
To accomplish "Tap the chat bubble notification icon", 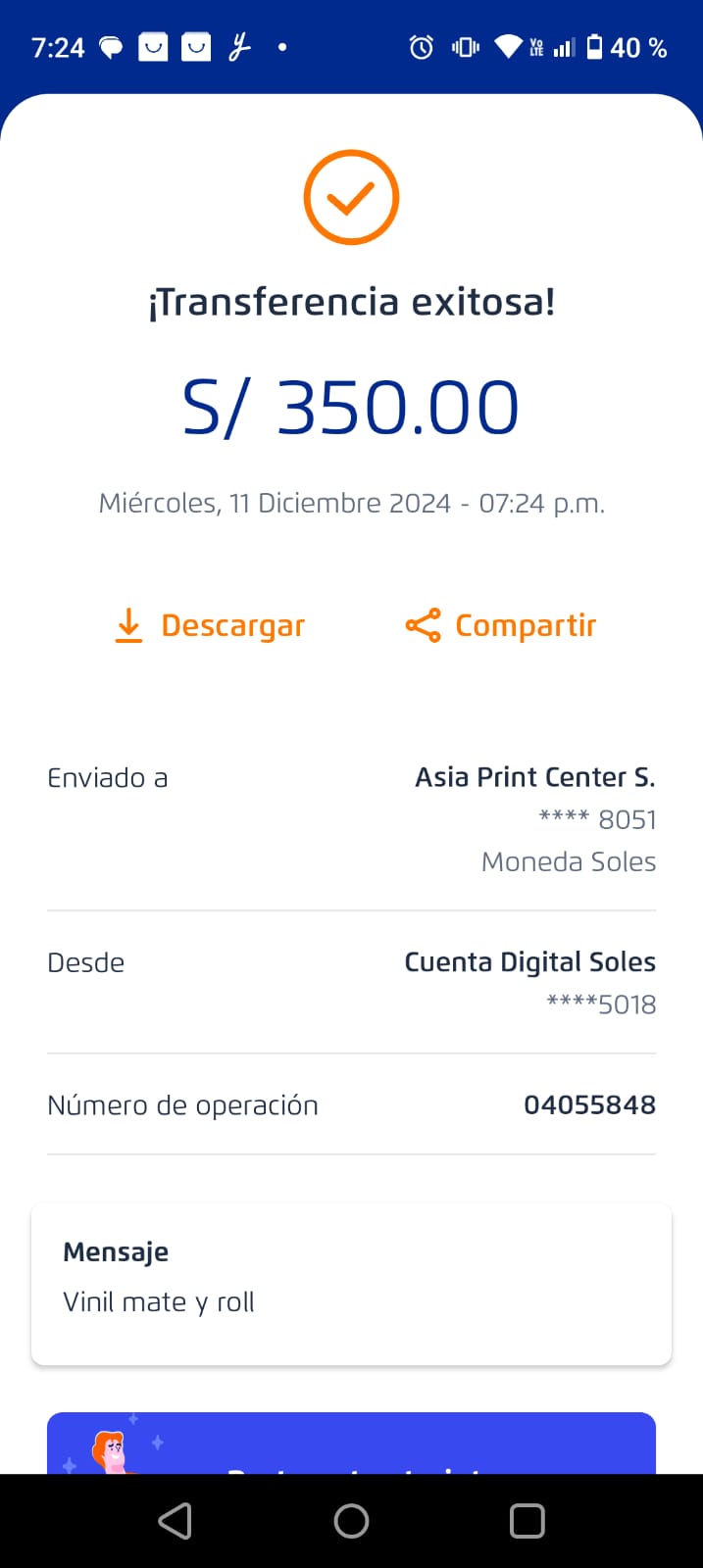I will 112,47.
